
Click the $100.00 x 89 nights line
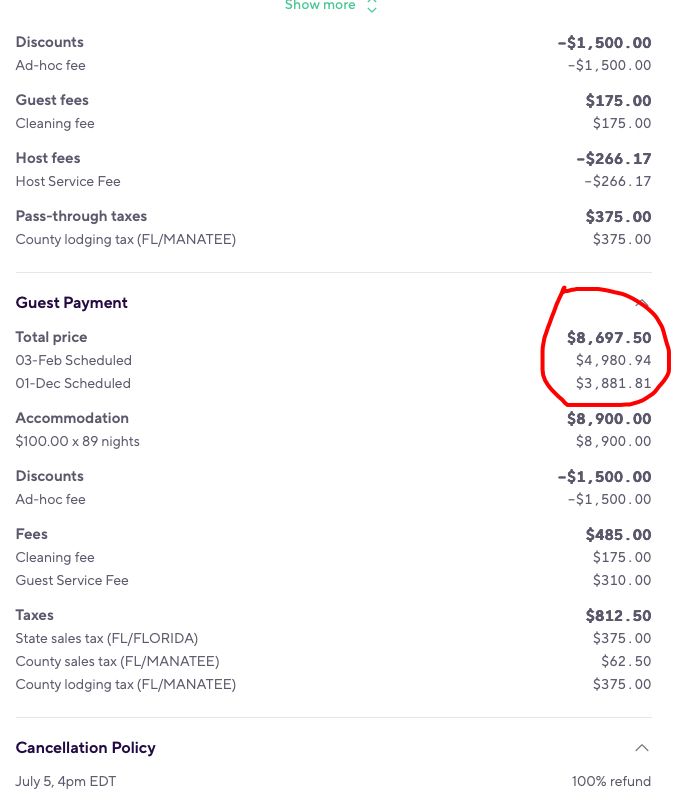(77, 441)
